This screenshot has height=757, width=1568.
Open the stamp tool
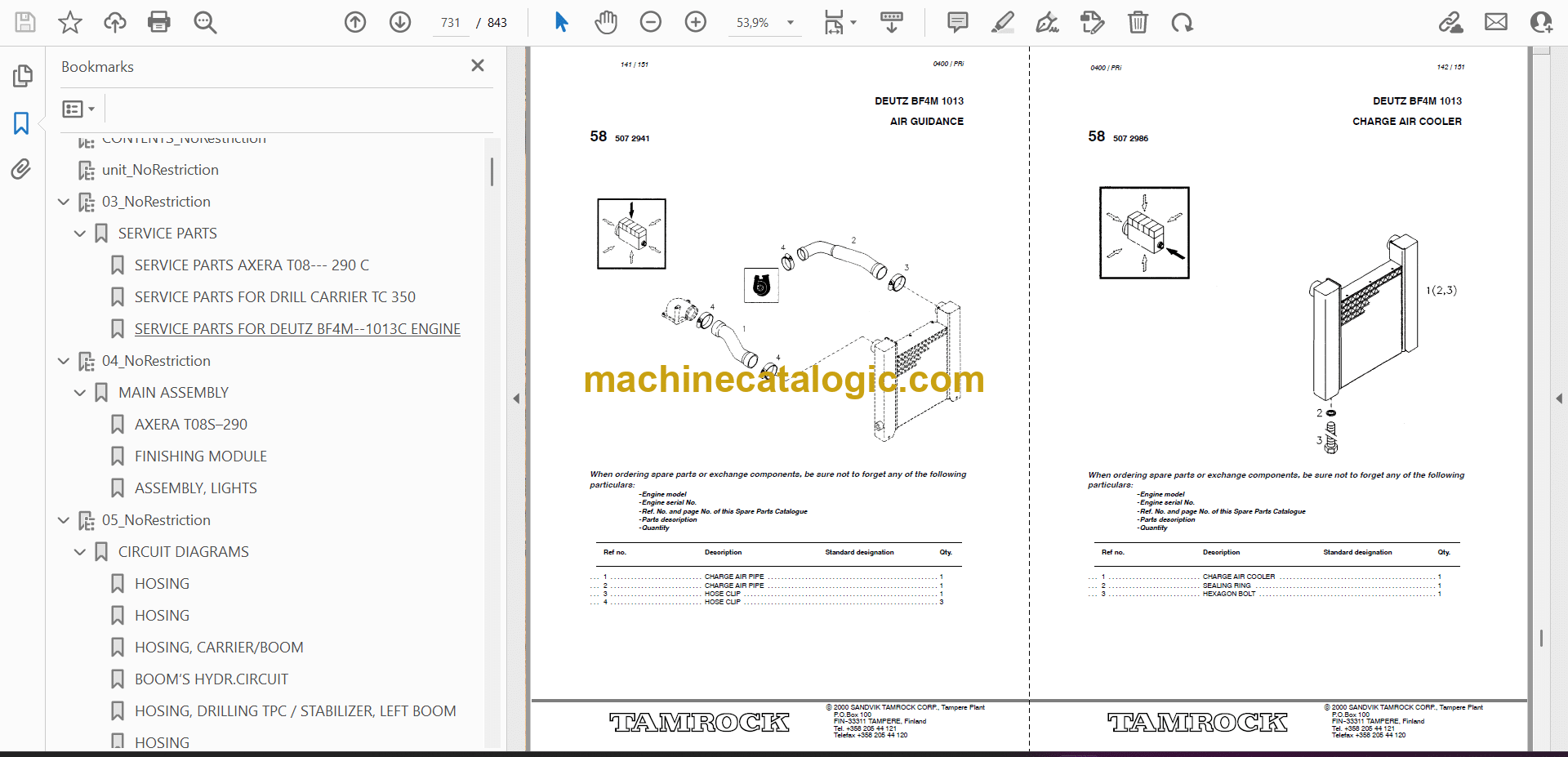pyautogui.click(x=1093, y=22)
